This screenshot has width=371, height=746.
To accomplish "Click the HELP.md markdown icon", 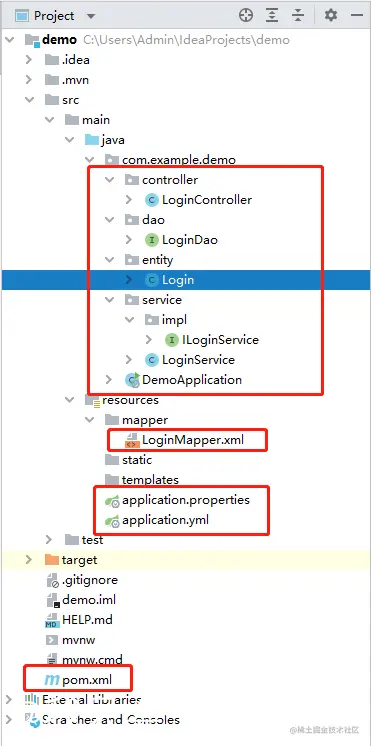I will coord(52,620).
